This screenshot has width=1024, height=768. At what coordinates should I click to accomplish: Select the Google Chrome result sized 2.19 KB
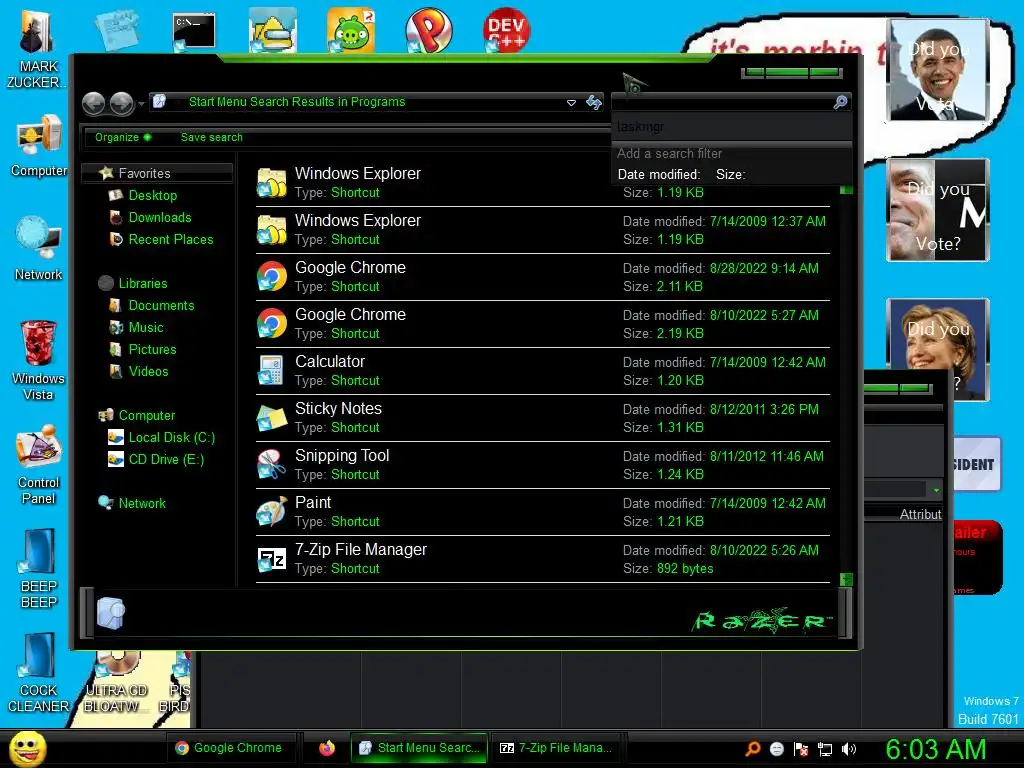543,324
